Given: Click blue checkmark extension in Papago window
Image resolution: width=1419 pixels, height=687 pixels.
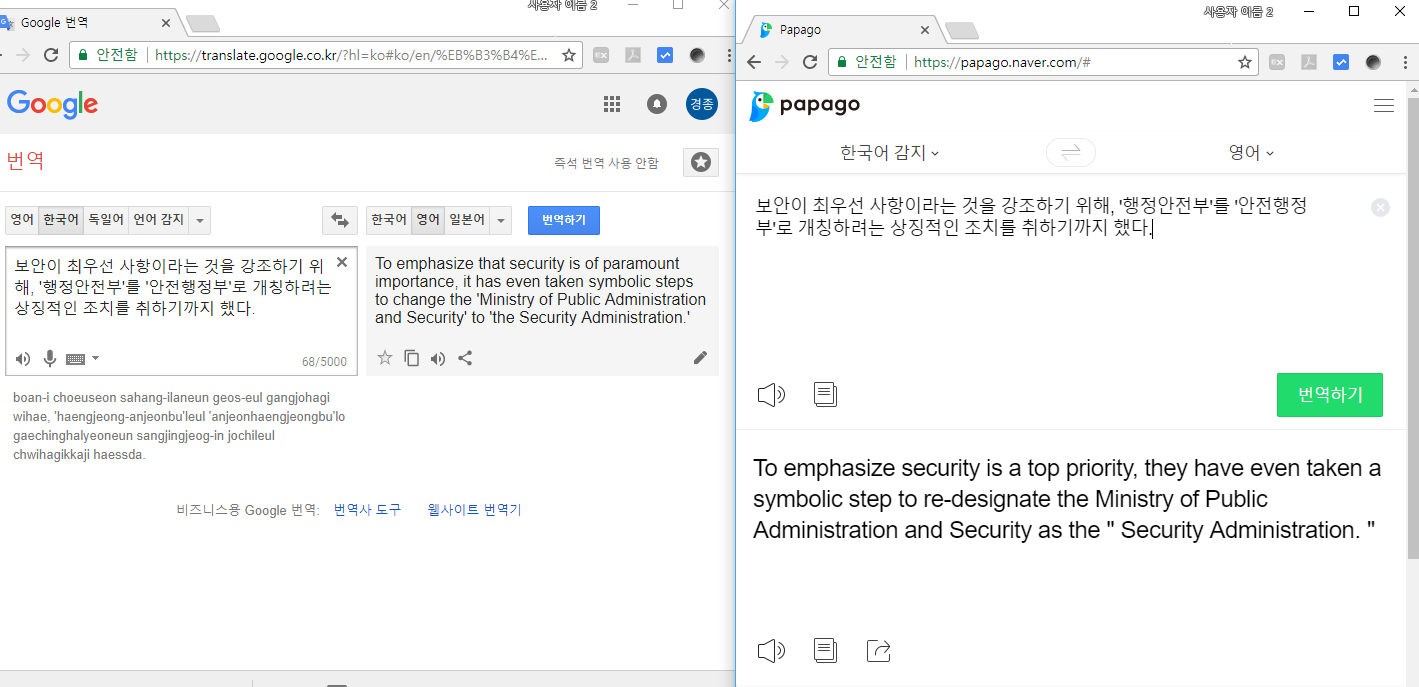Looking at the screenshot, I should coord(1341,62).
